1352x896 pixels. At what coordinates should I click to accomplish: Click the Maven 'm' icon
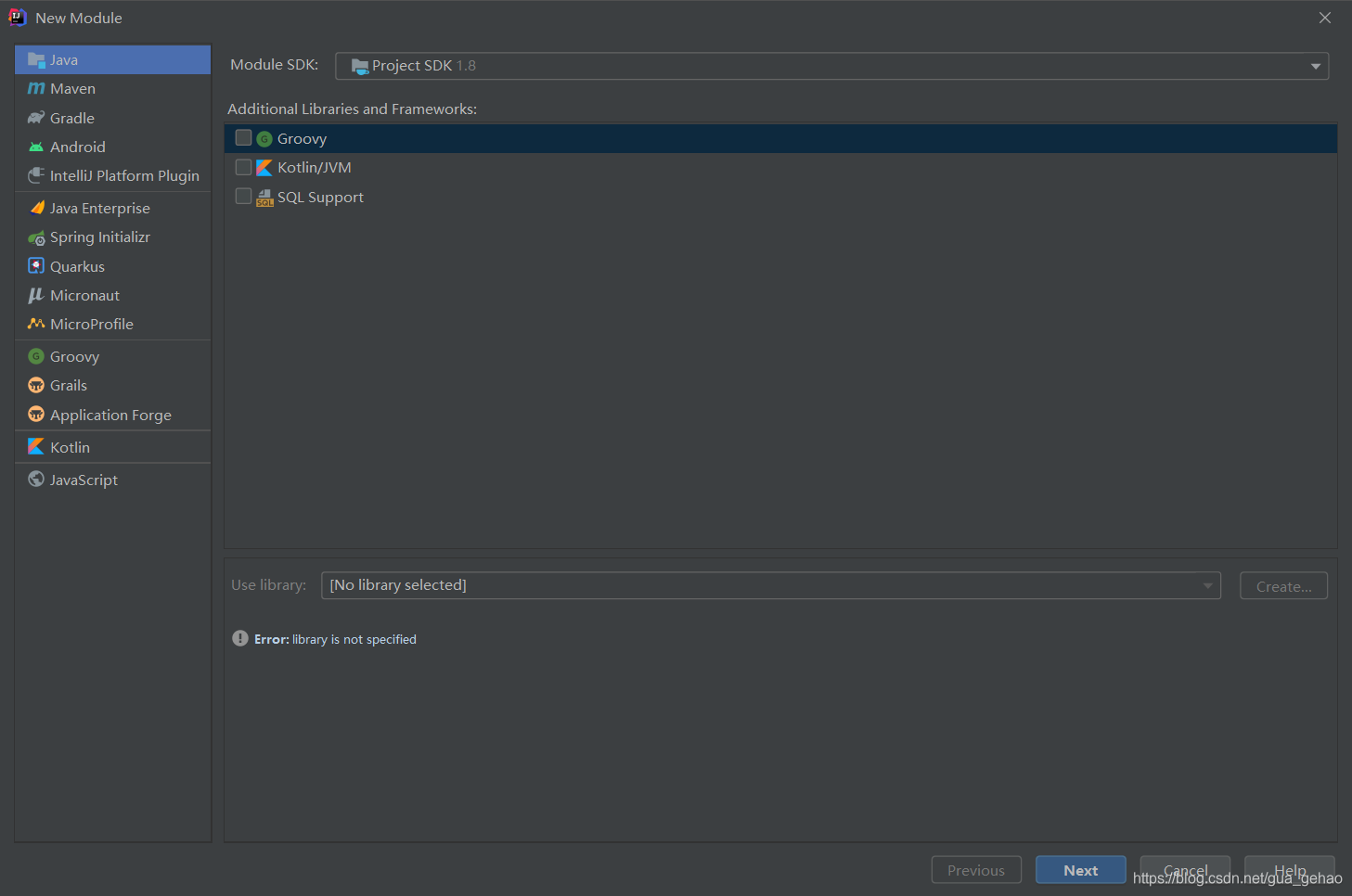tap(36, 88)
